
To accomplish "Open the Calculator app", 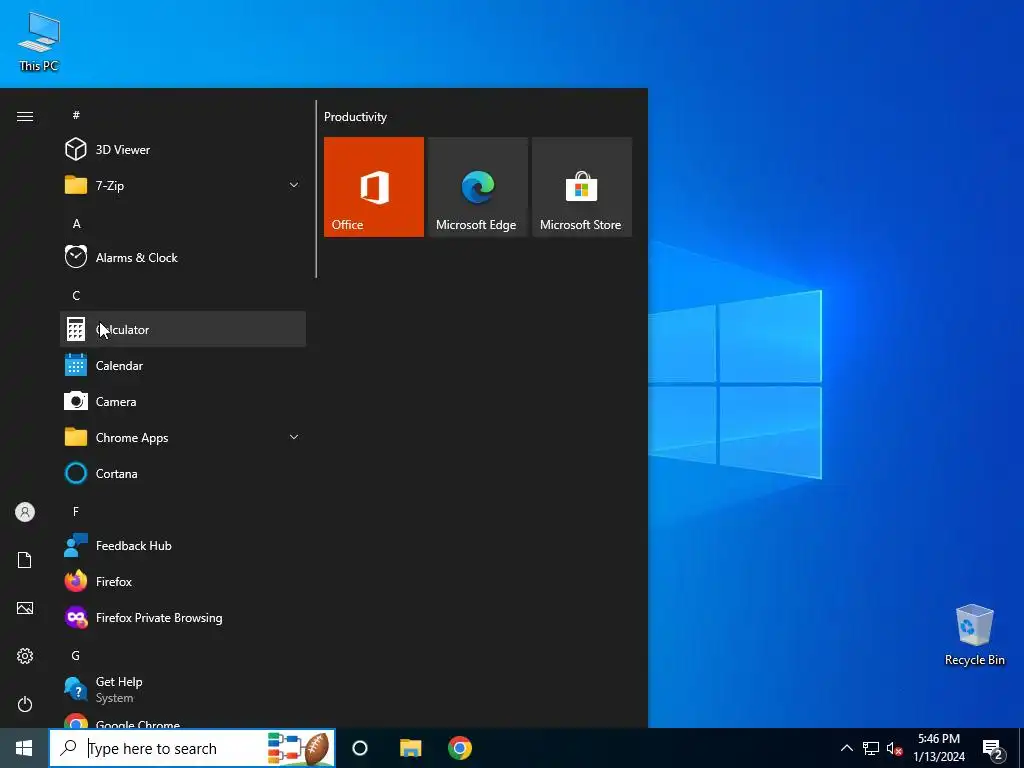I will 183,329.
